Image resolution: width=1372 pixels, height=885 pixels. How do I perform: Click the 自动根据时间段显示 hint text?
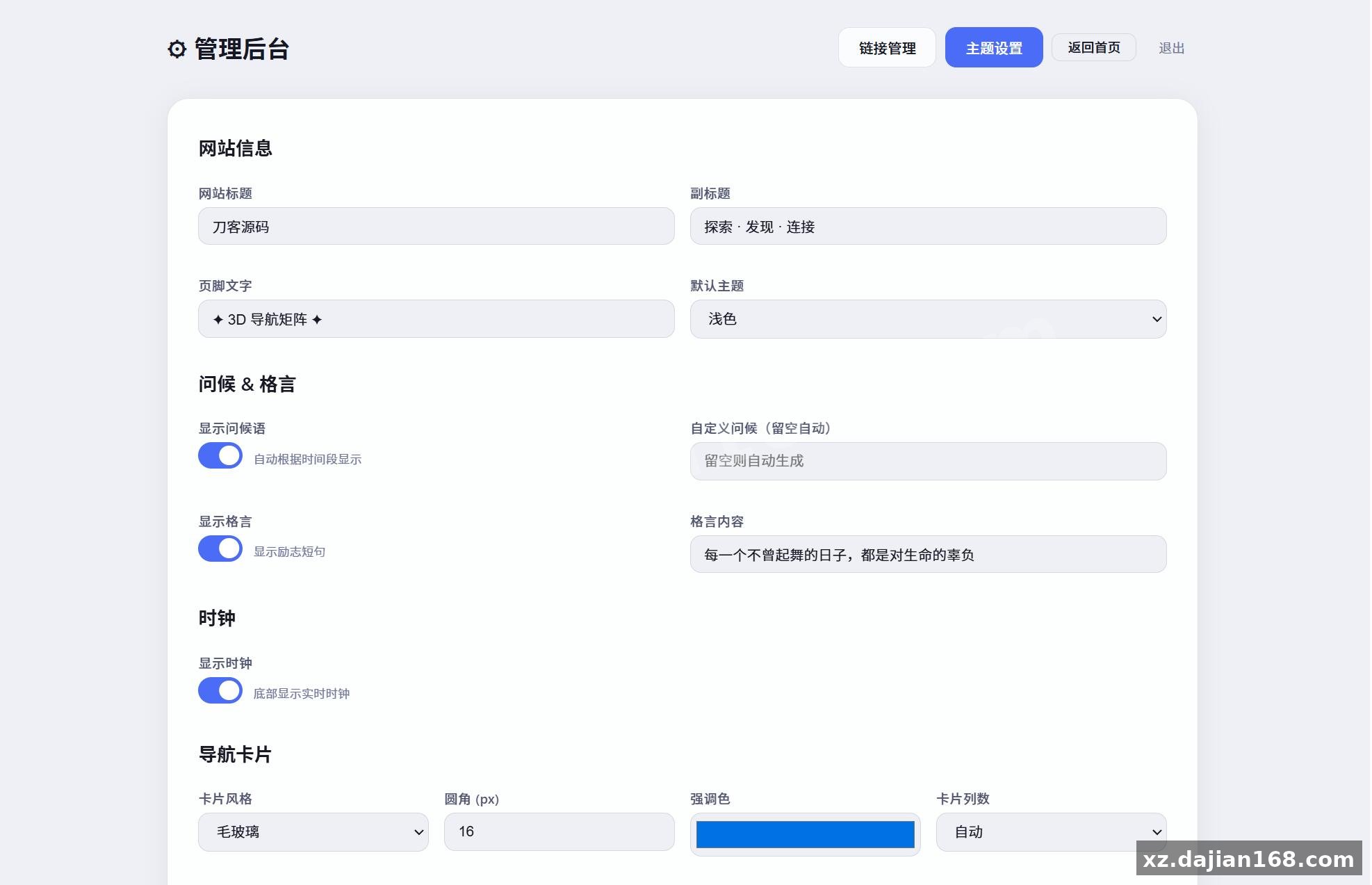coord(307,459)
